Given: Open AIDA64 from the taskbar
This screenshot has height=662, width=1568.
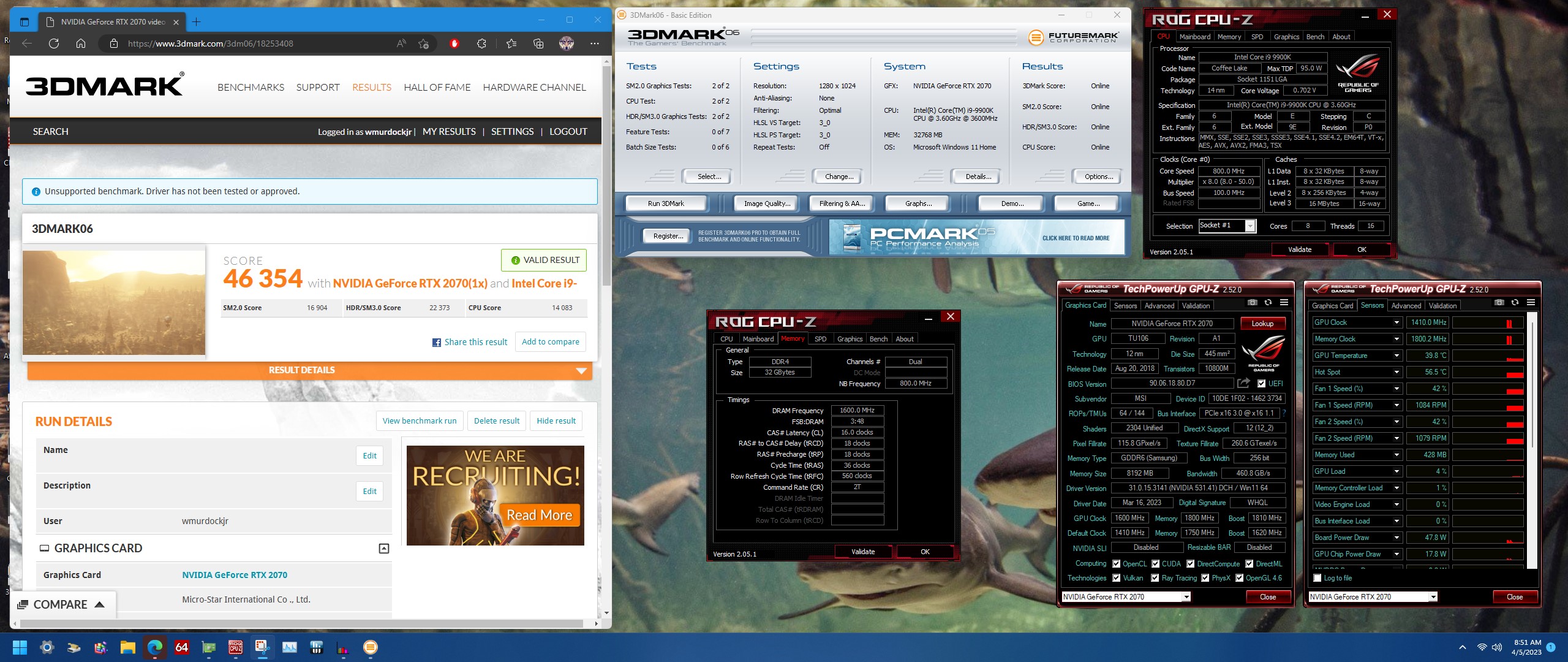Looking at the screenshot, I should point(182,647).
